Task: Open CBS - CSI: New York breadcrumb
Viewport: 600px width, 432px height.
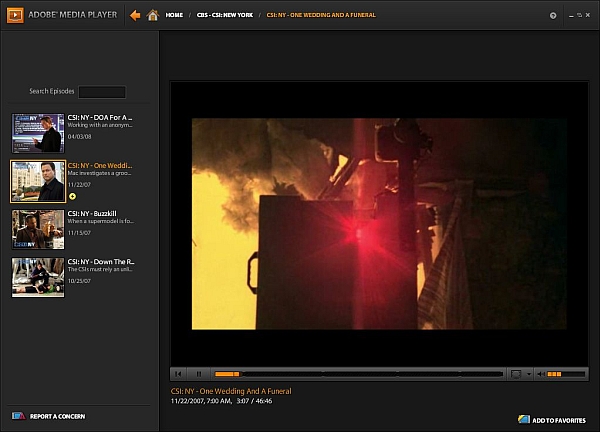Action: (225, 15)
